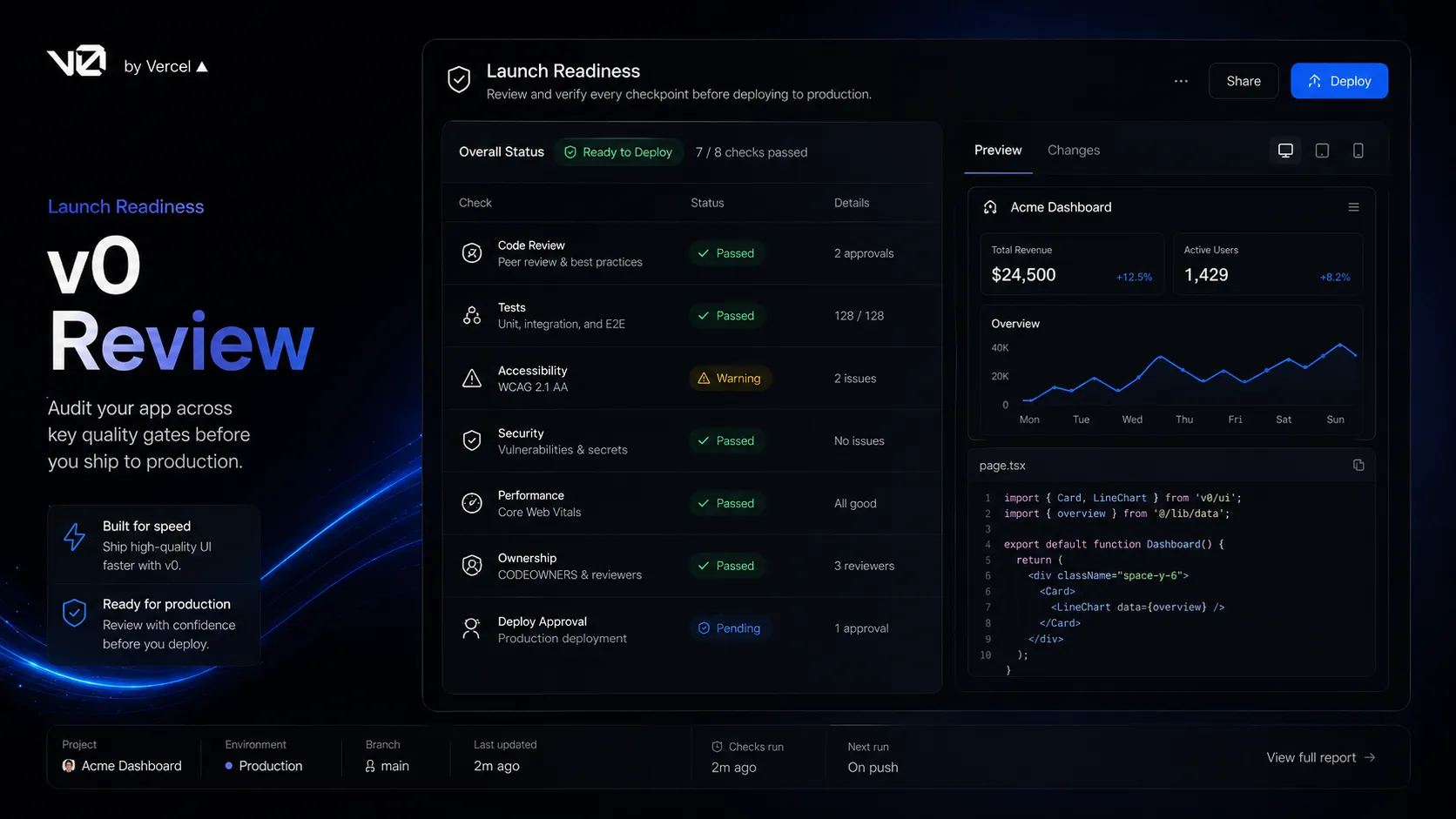Click the +8.2% users change
The width and height of the screenshot is (1456, 819).
(x=1335, y=278)
